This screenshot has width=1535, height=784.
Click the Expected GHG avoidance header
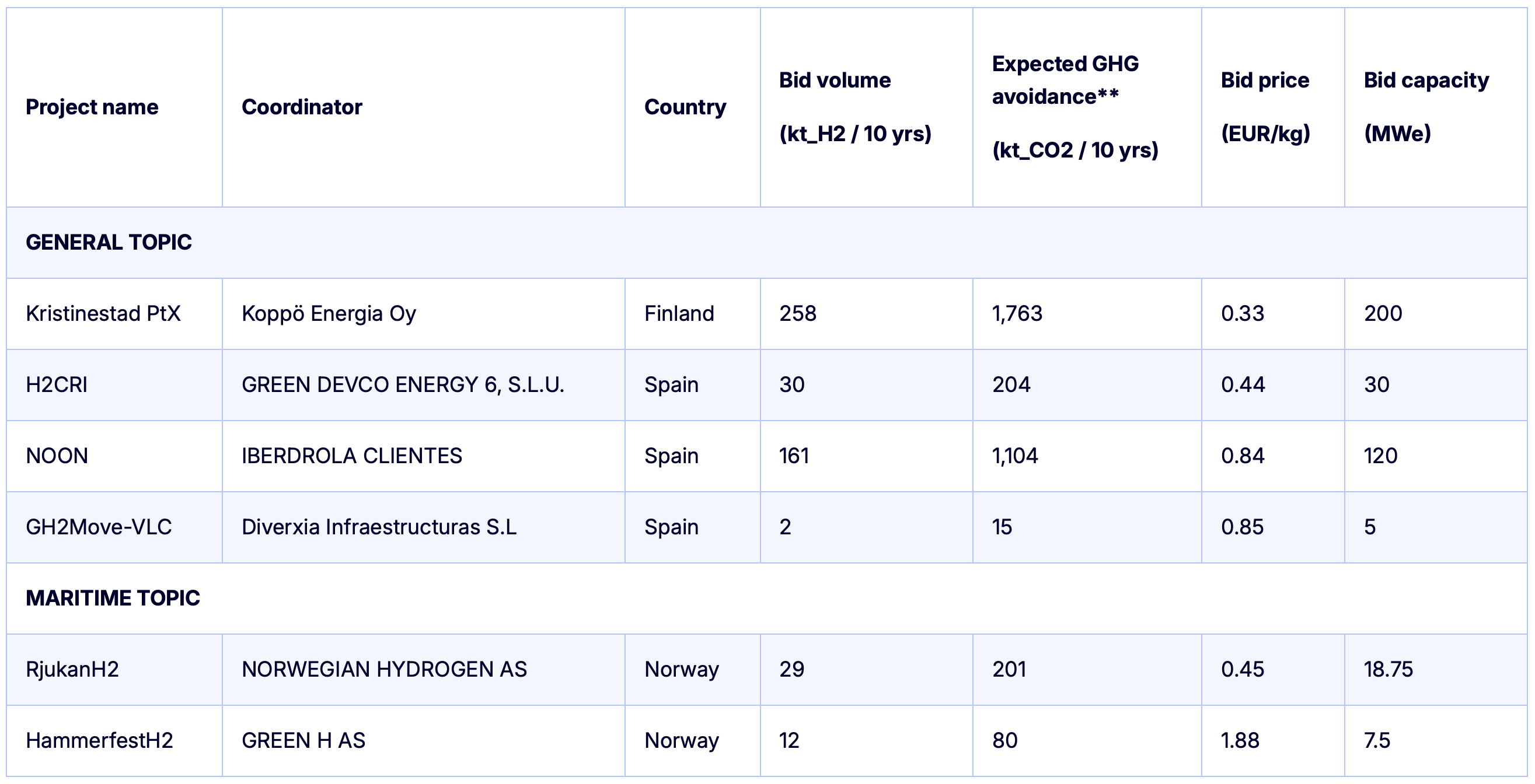coord(1074,107)
